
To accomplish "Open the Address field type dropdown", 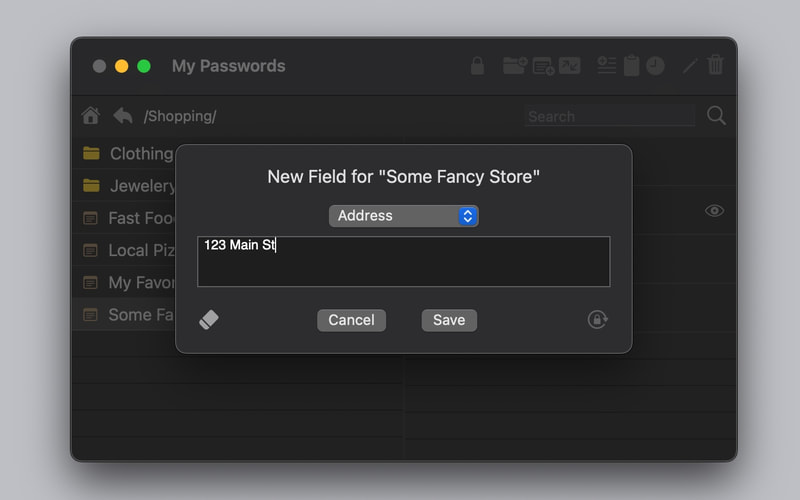I will click(404, 216).
